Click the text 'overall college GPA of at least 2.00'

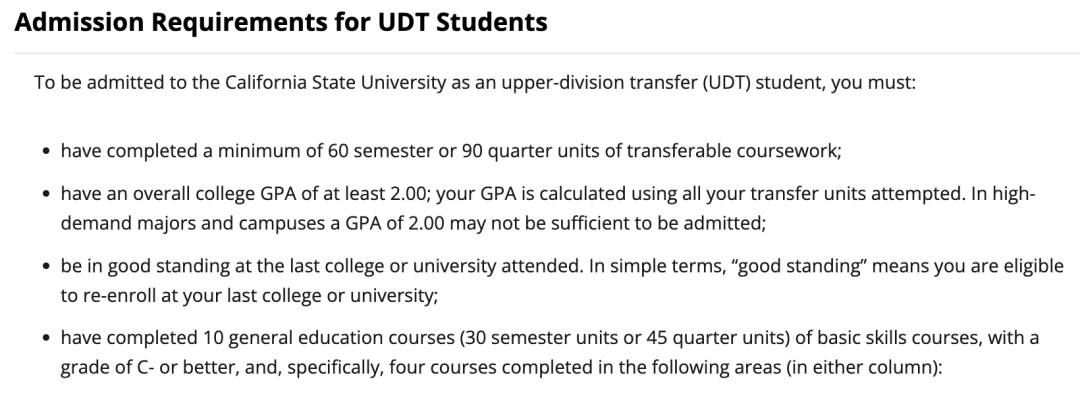point(280,194)
